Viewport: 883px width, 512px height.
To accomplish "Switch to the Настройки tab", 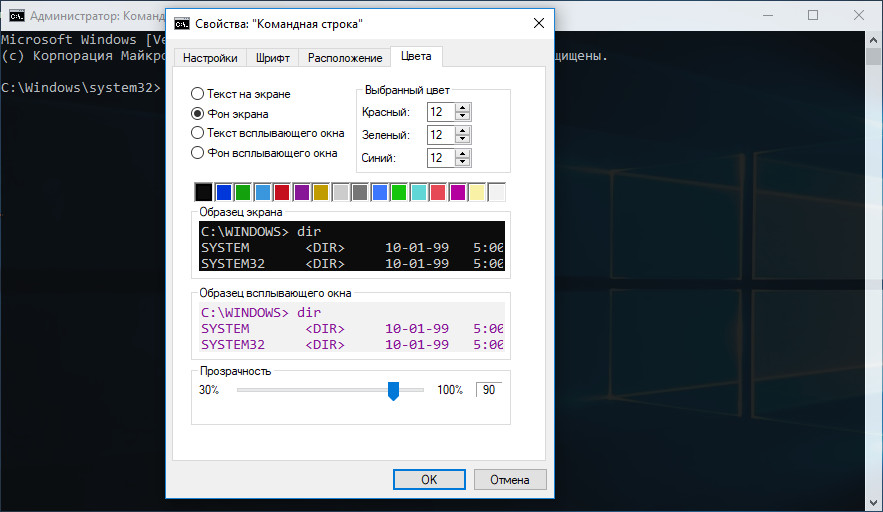I will [210, 58].
